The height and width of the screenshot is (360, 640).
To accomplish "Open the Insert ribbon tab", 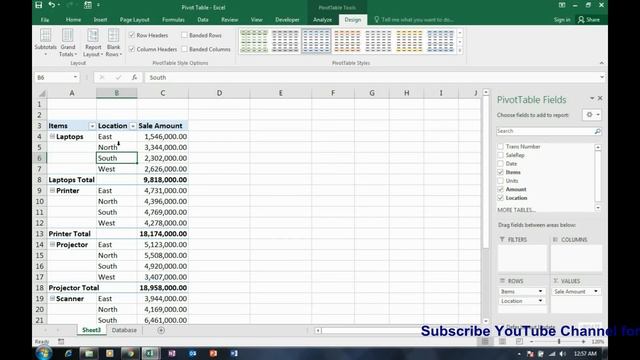I will point(100,20).
